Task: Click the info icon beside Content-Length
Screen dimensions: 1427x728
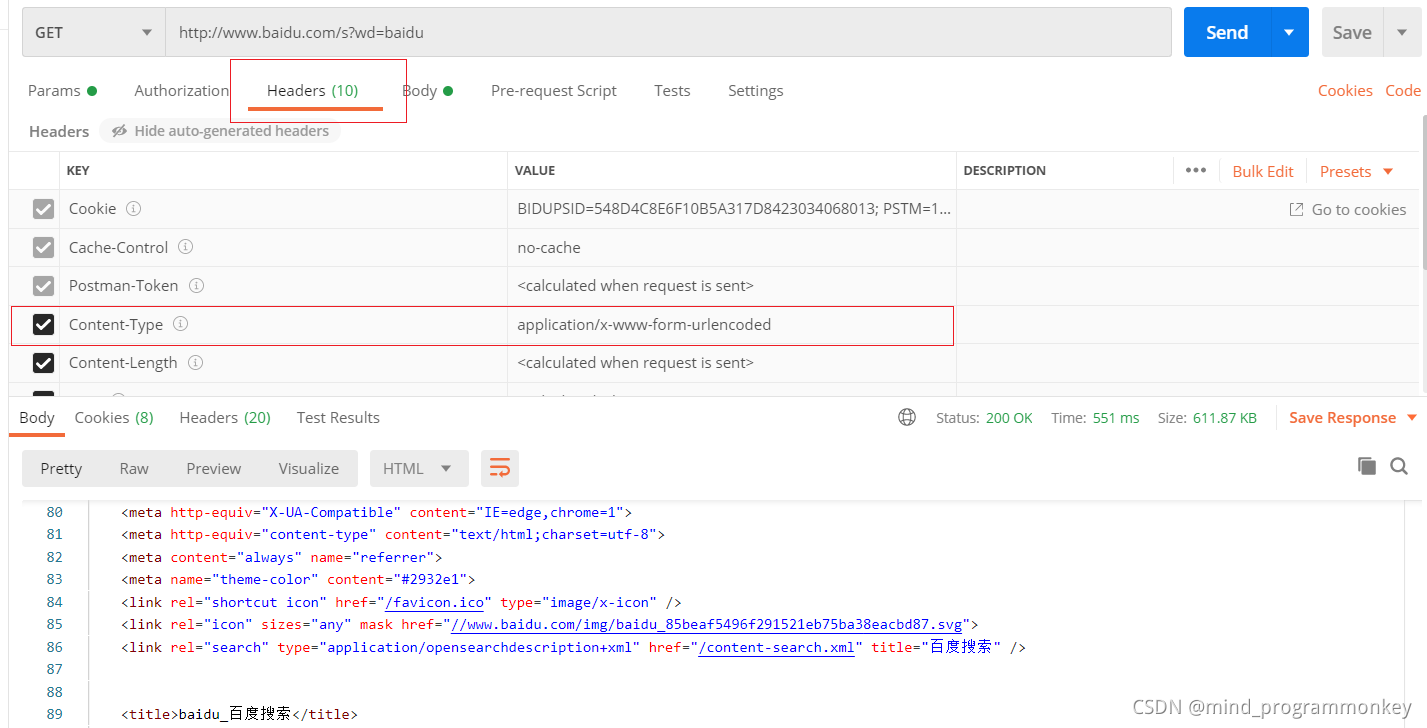Action: tap(196, 363)
